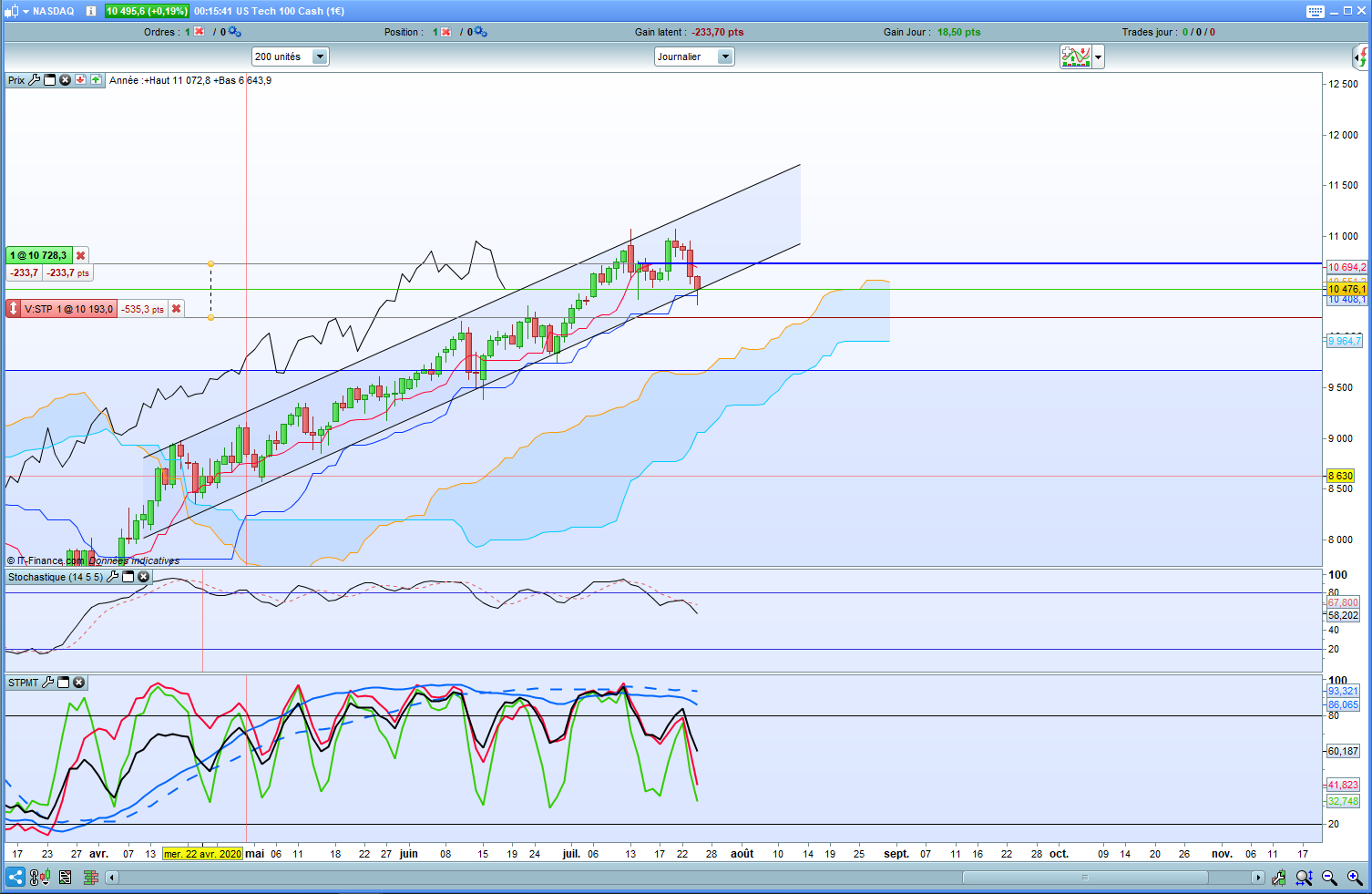The height and width of the screenshot is (894, 1372).
Task: Open the add indicator toolbar button
Action: click(x=1076, y=57)
